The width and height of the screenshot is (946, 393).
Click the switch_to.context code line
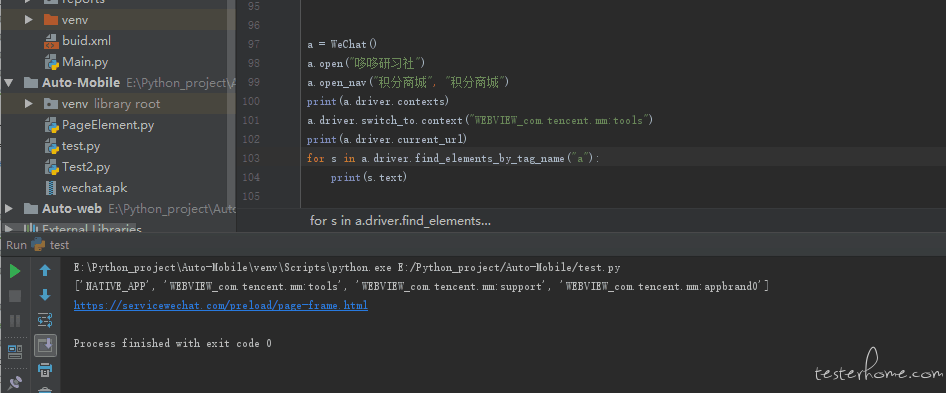click(x=480, y=121)
